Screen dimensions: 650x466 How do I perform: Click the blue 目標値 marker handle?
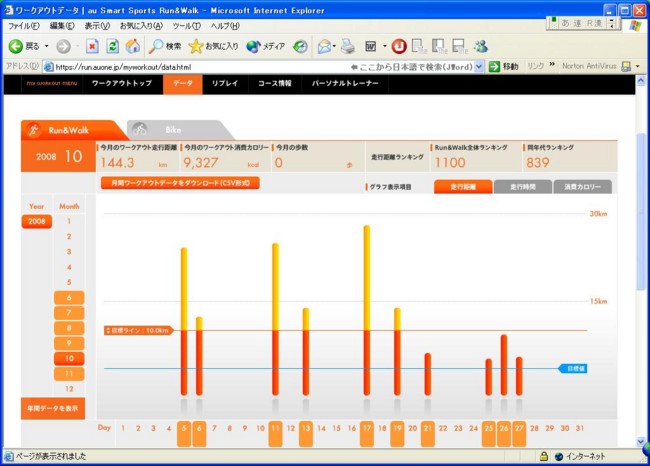tap(573, 369)
